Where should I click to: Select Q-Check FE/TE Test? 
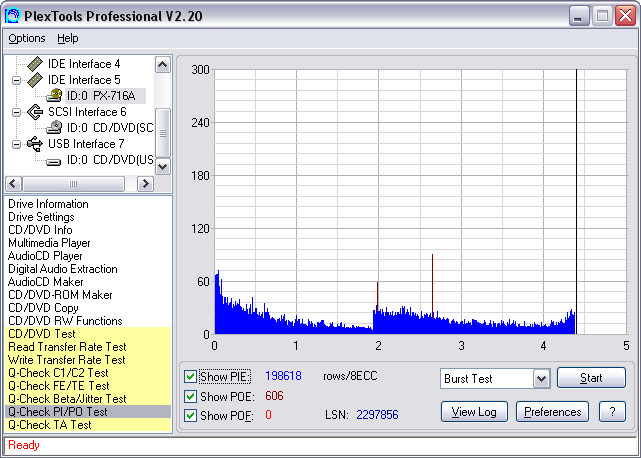89,386
